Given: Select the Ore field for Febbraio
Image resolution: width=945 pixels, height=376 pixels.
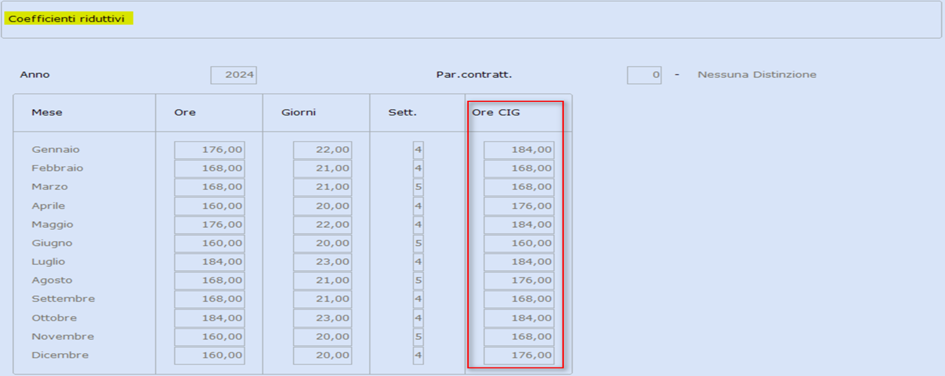Looking at the screenshot, I should click(210, 168).
